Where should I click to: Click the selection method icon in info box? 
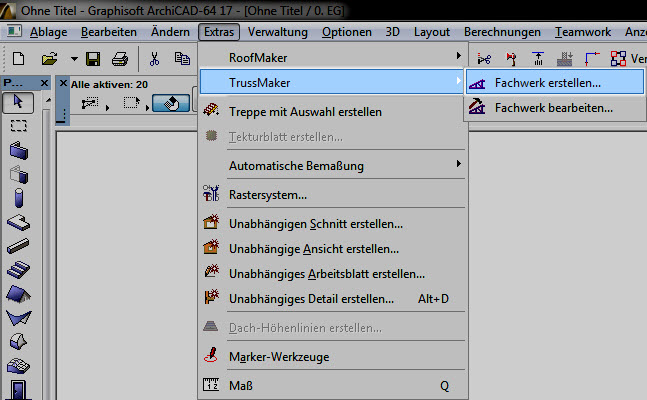pos(90,103)
